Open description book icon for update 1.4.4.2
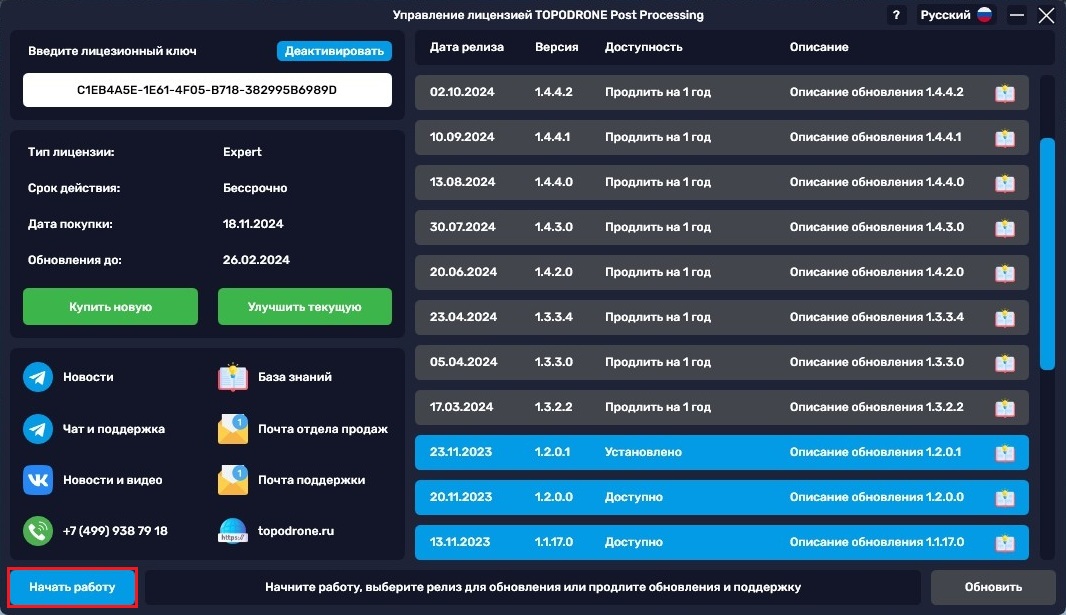The image size is (1066, 615). click(x=1005, y=92)
